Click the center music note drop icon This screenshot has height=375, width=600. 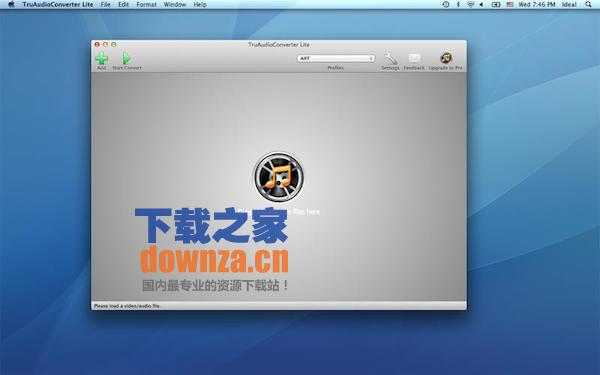click(279, 177)
